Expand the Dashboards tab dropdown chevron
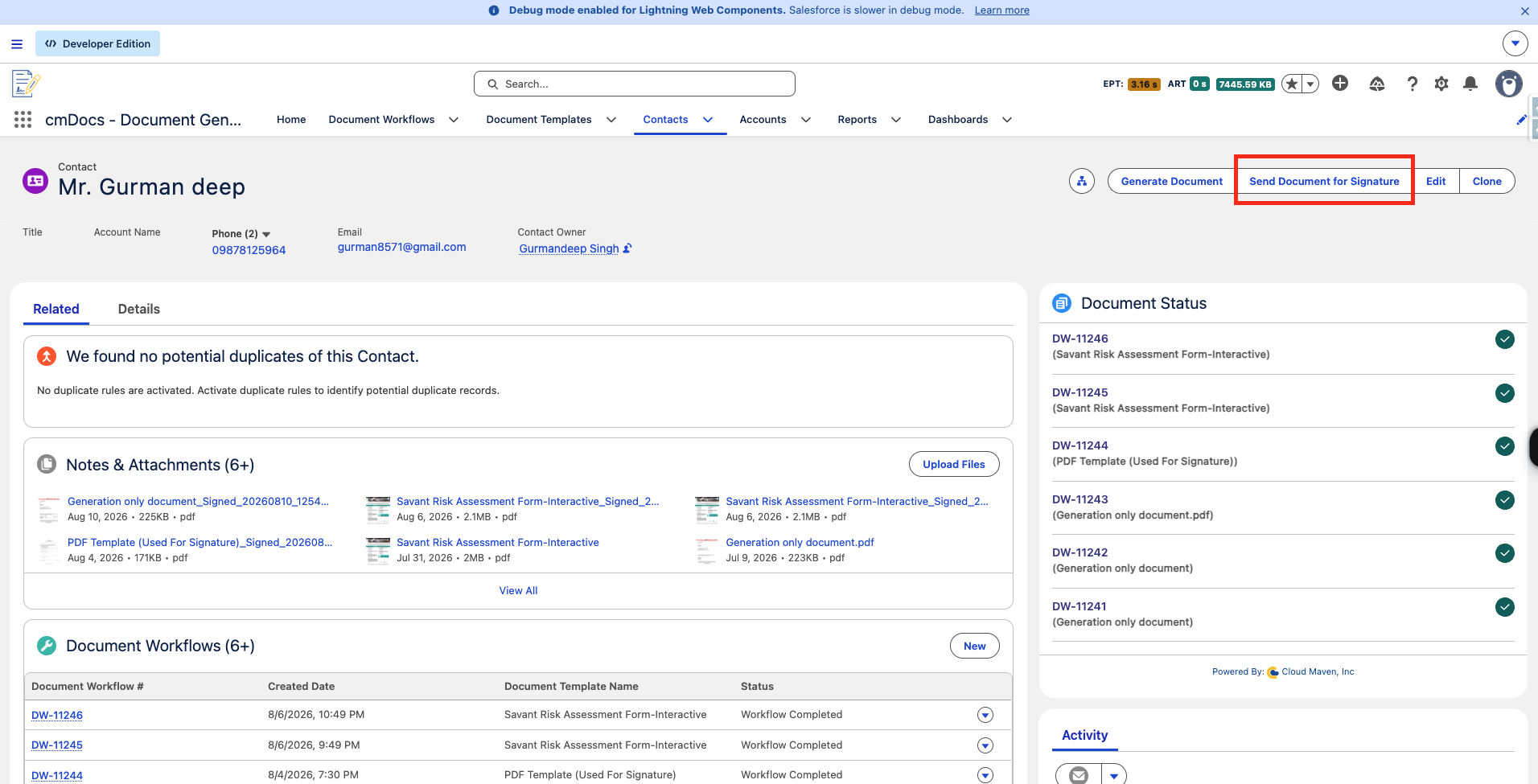Screen dimensions: 1538x784 pyautogui.click(x=1007, y=120)
